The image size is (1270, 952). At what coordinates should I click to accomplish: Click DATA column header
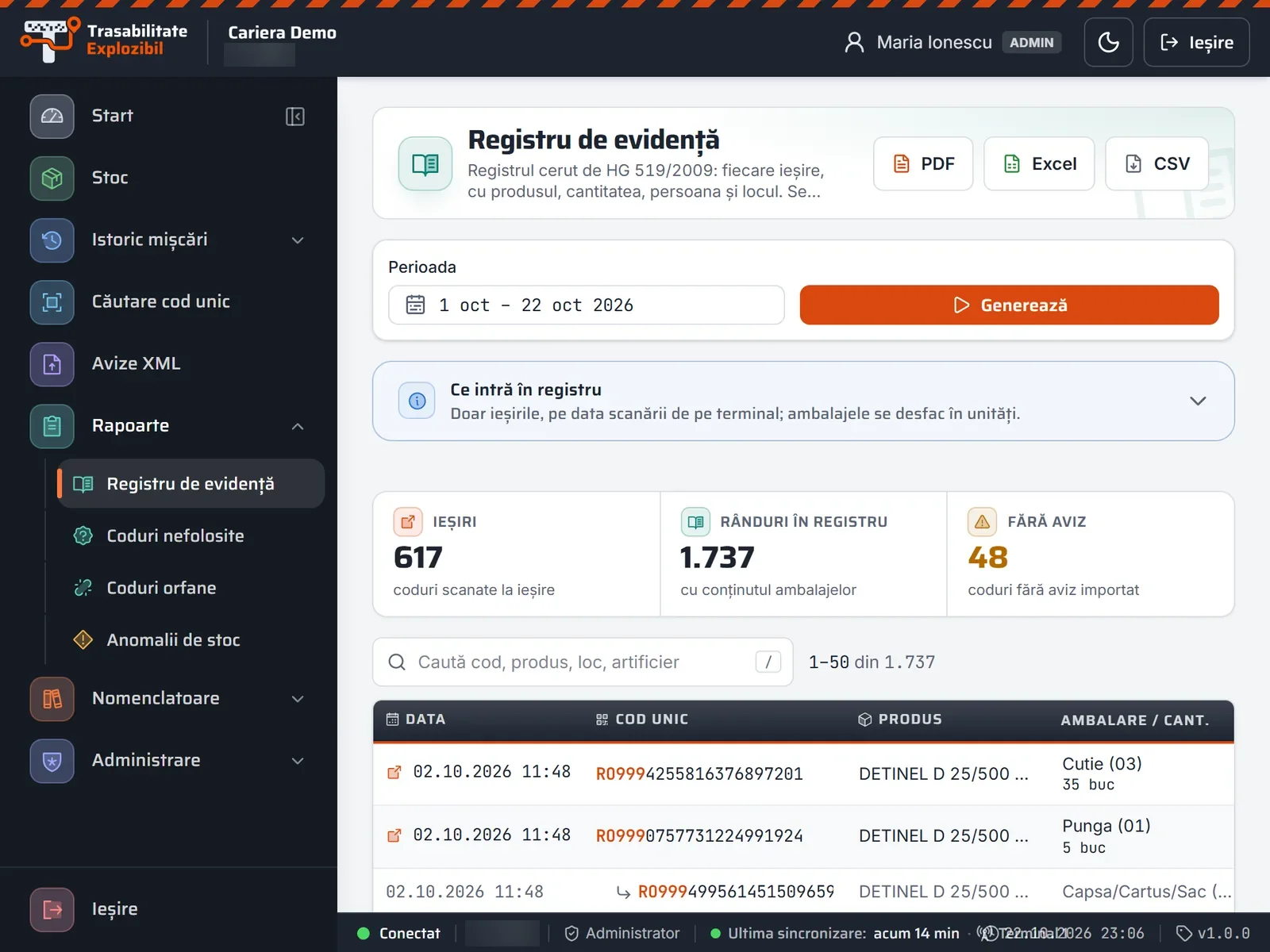click(x=416, y=720)
